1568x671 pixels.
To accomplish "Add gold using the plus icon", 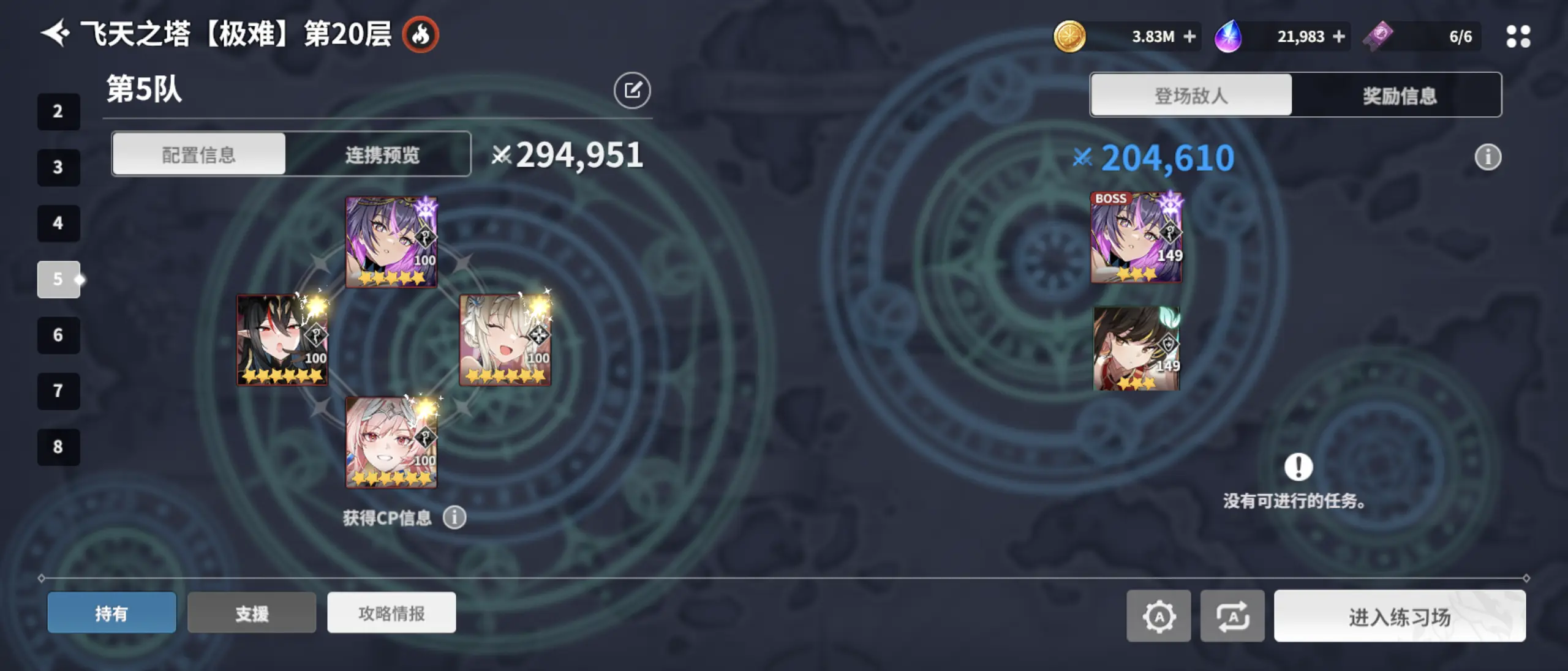I will point(1189,37).
